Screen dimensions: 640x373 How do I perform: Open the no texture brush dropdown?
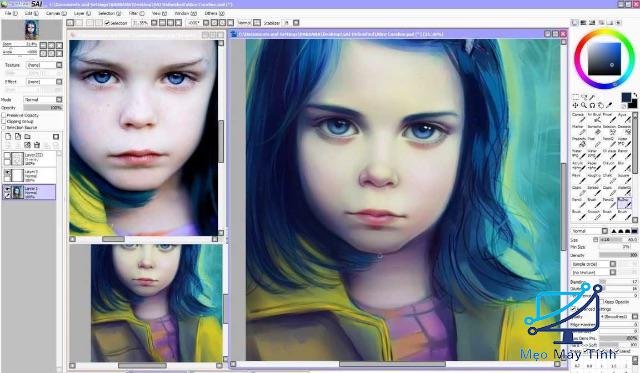(x=593, y=272)
